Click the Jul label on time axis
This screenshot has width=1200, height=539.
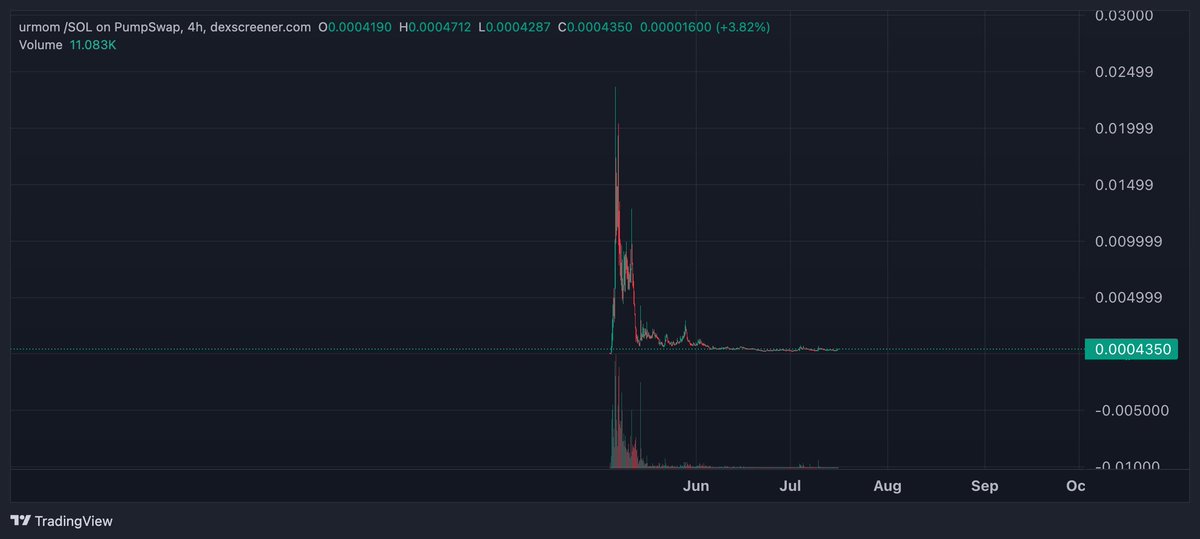pyautogui.click(x=790, y=486)
